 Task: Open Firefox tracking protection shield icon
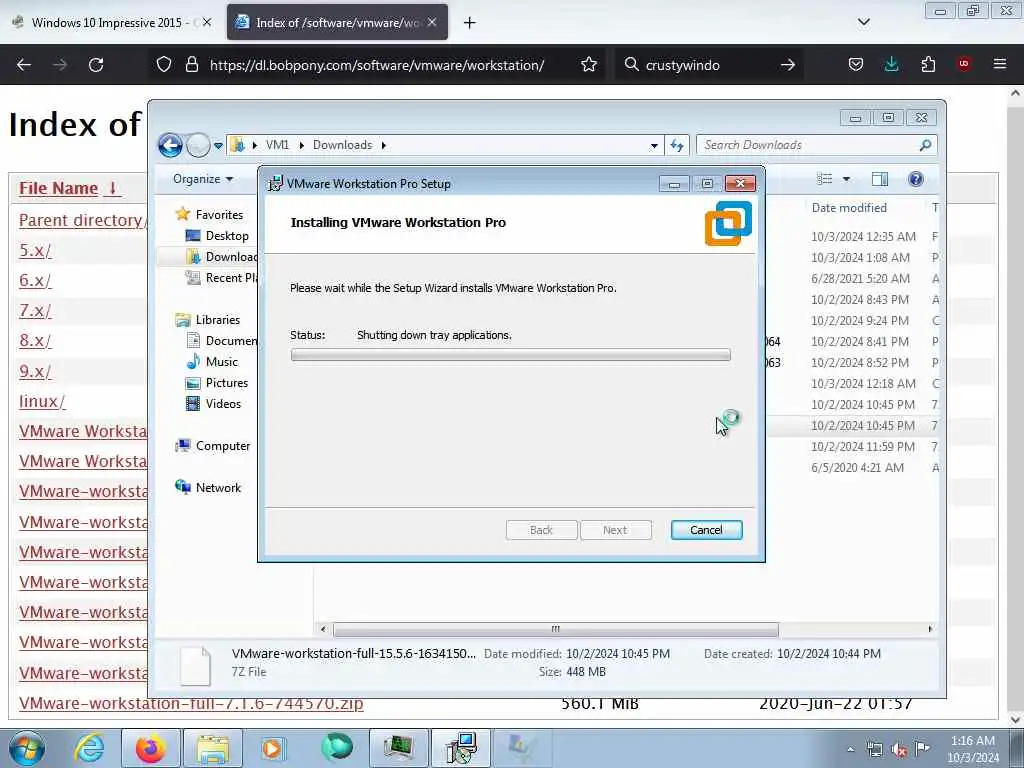[x=164, y=65]
